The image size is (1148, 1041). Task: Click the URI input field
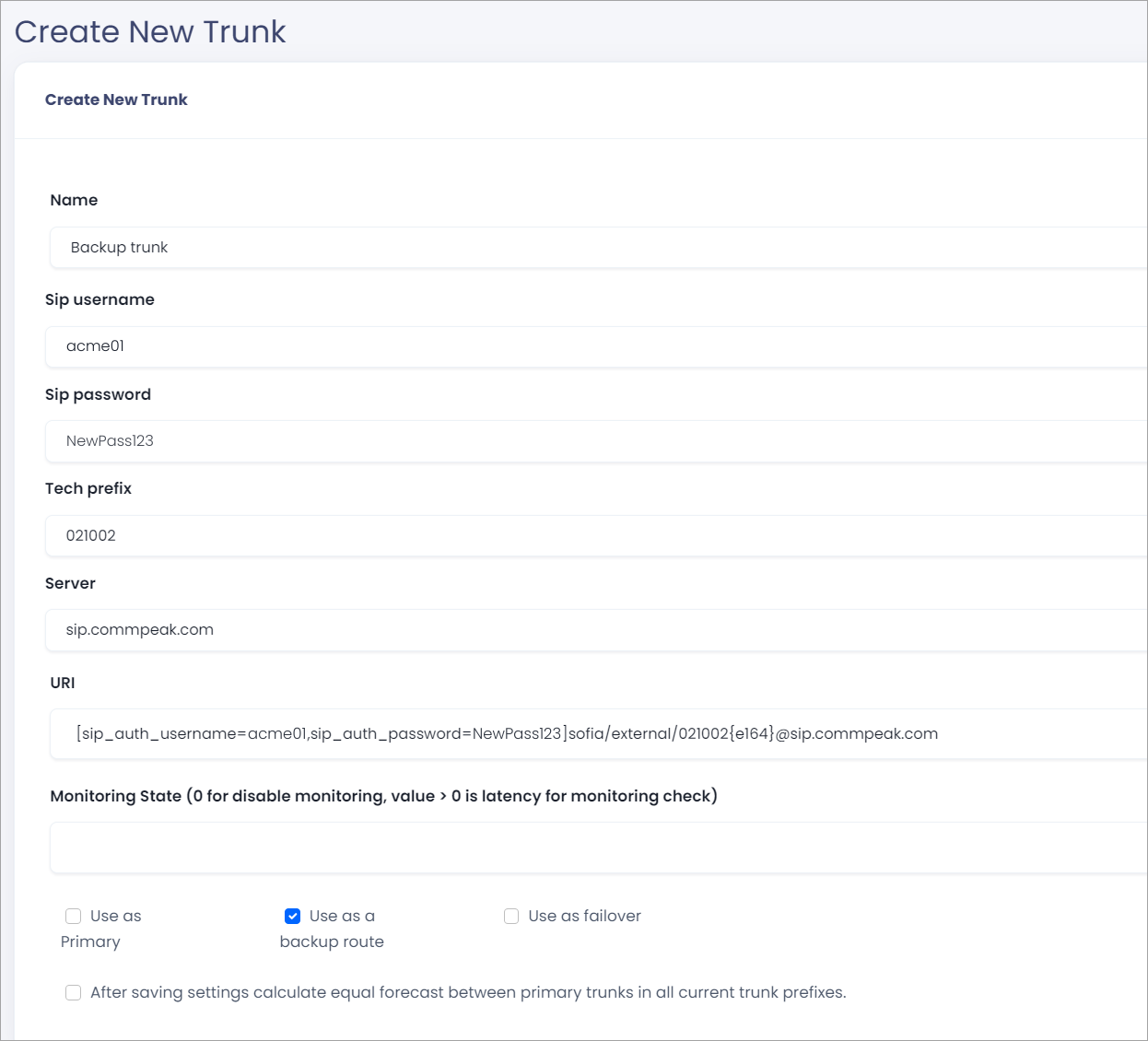599,734
